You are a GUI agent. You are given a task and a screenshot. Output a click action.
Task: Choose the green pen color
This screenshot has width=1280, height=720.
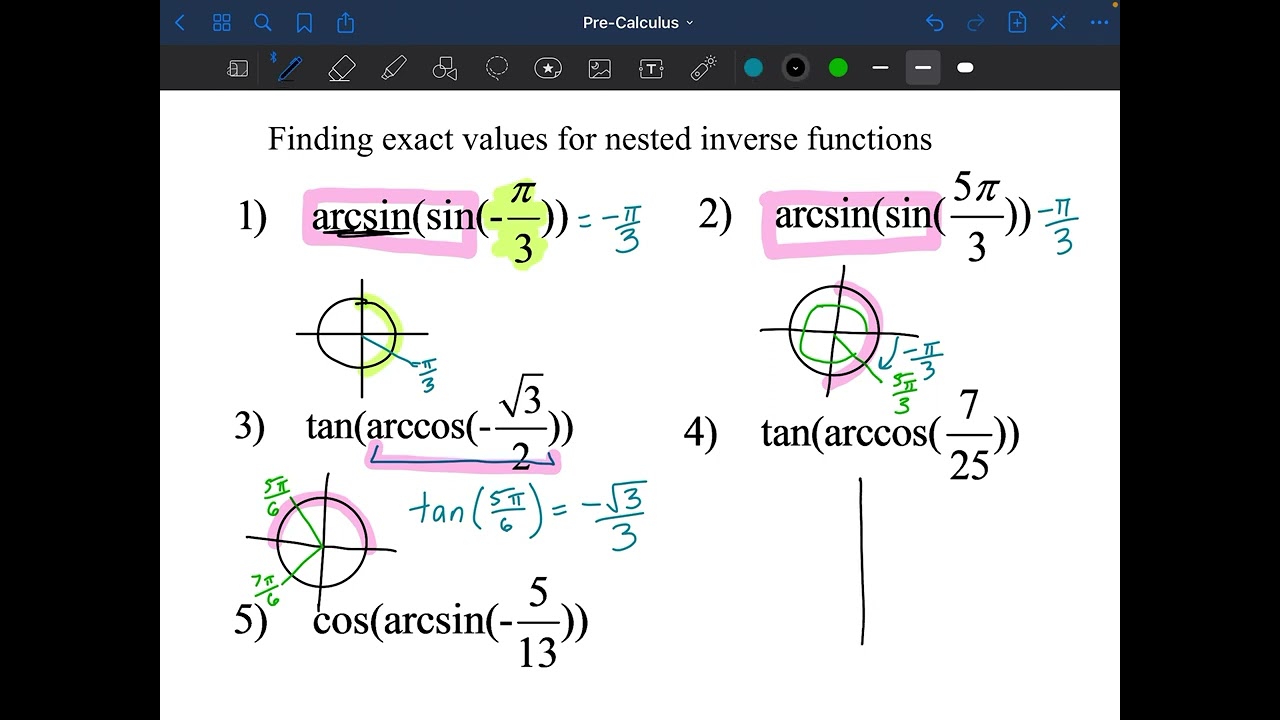[838, 68]
